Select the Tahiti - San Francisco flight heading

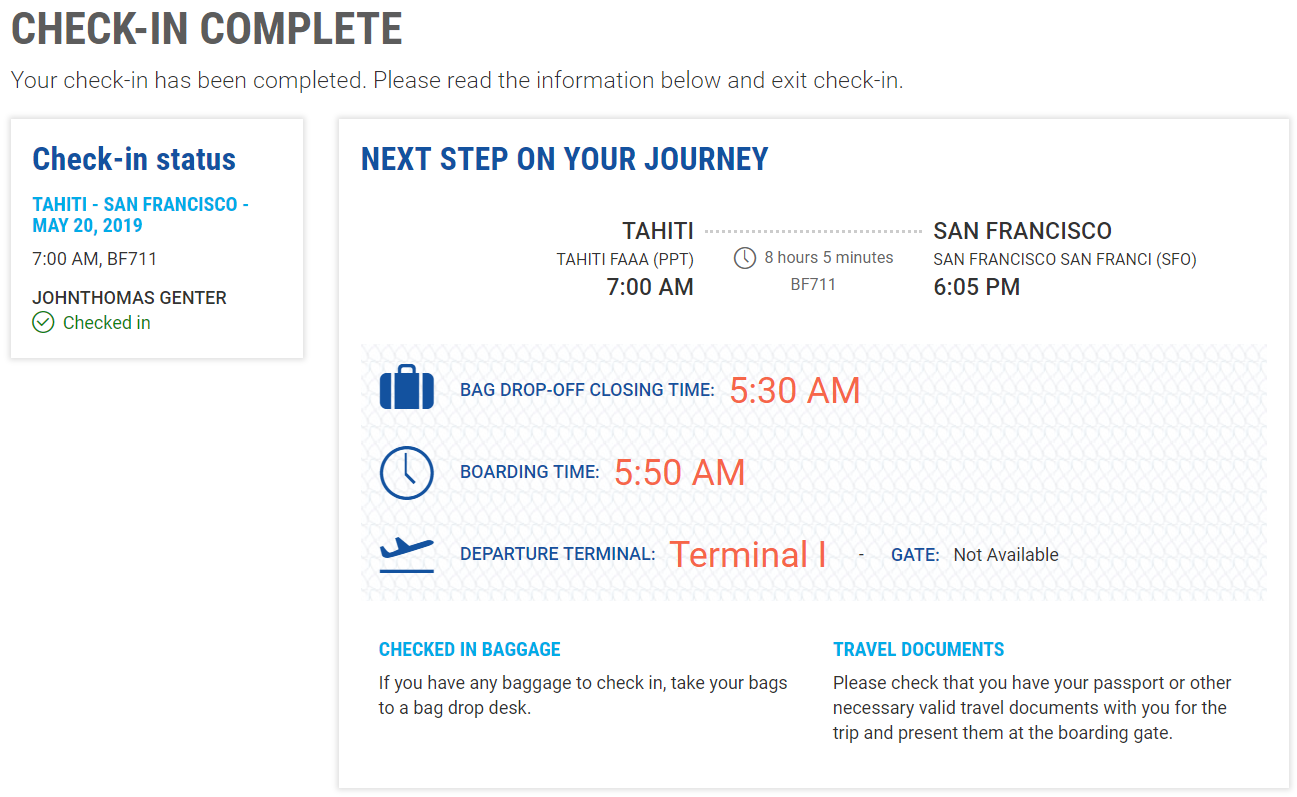(x=140, y=215)
